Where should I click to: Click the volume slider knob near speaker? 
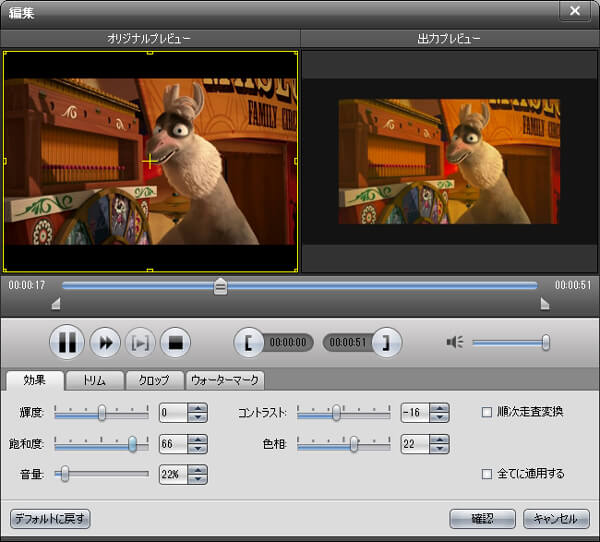tap(546, 342)
